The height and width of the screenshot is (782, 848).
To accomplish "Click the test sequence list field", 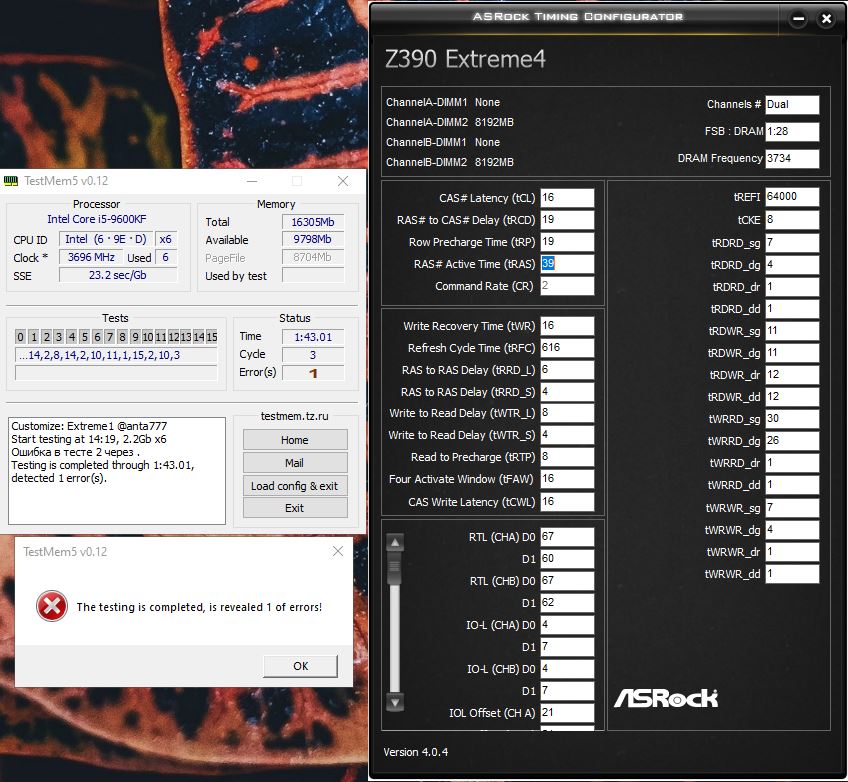I will click(x=116, y=355).
